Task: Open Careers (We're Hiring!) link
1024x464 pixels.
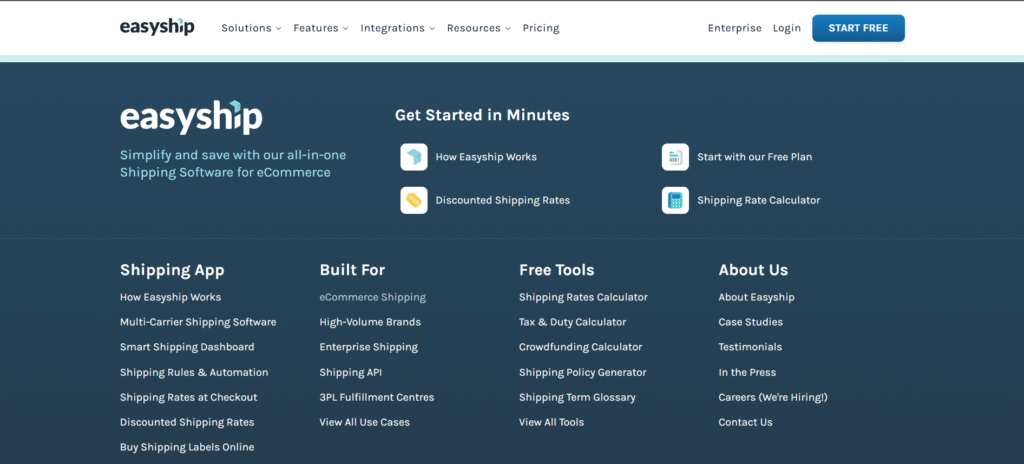Action: 773,397
